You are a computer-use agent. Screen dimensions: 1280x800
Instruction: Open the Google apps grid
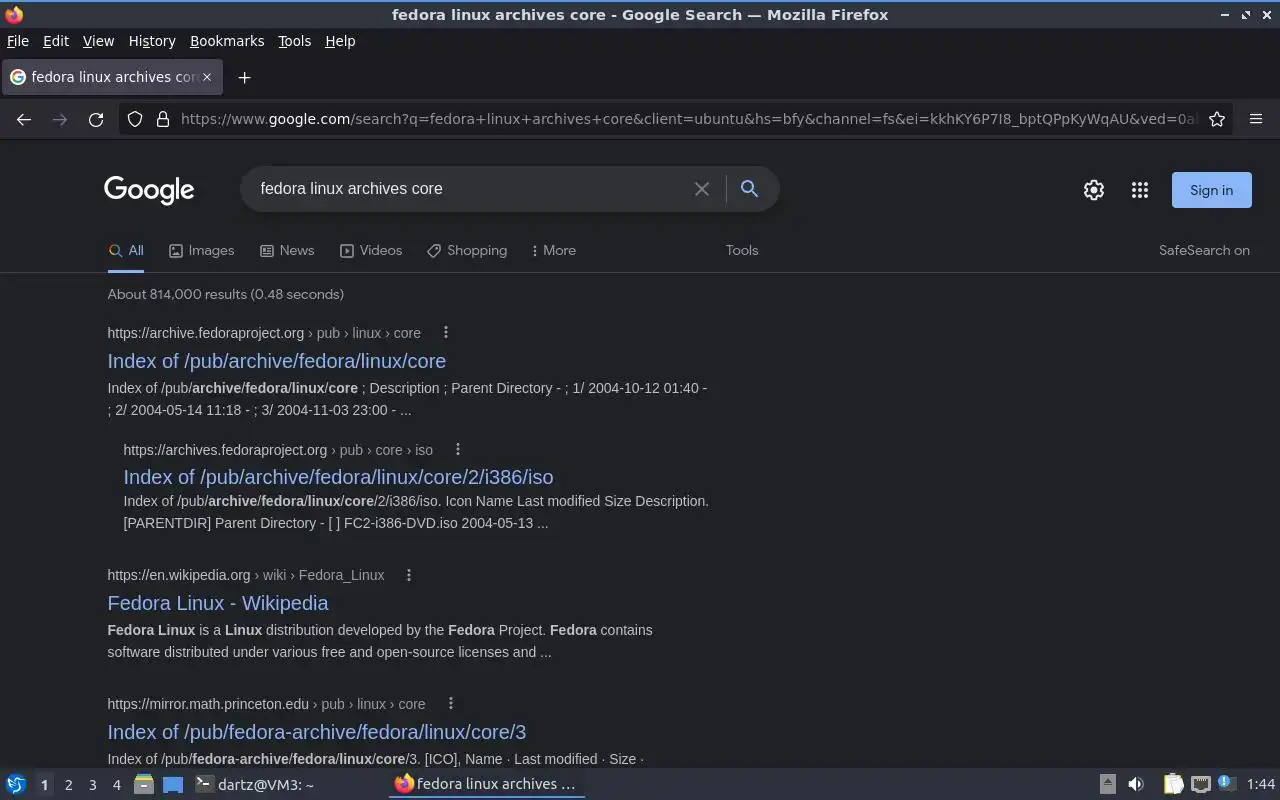(x=1140, y=190)
